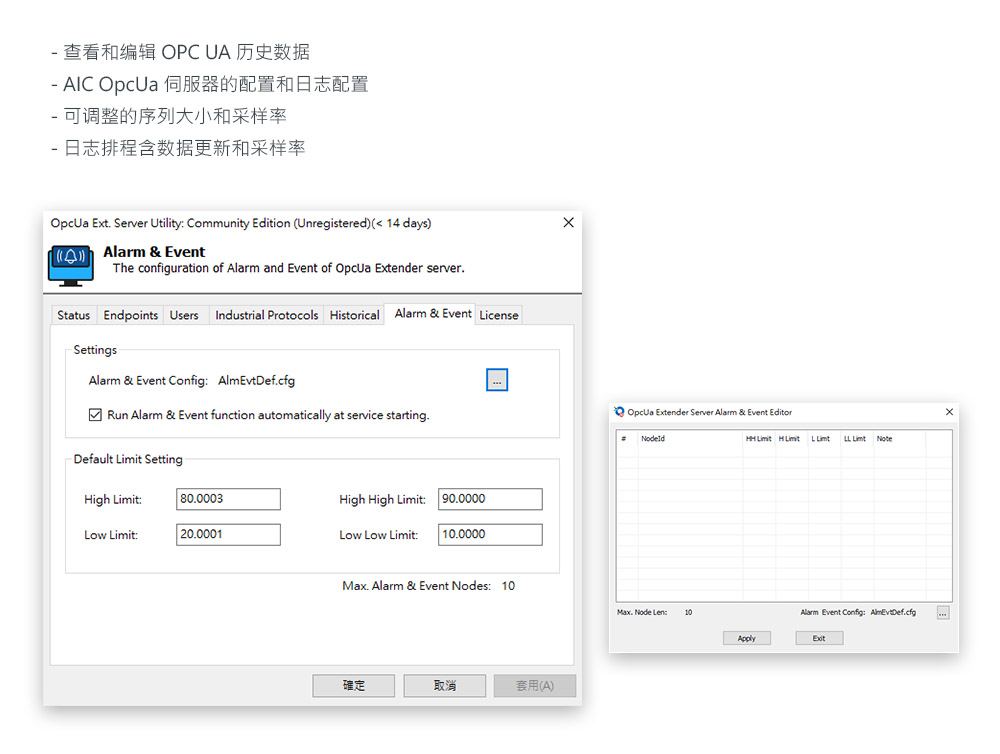The image size is (1000, 754).
Task: Click the Alarm & Event monitor bell icon
Action: pyautogui.click(x=71, y=265)
